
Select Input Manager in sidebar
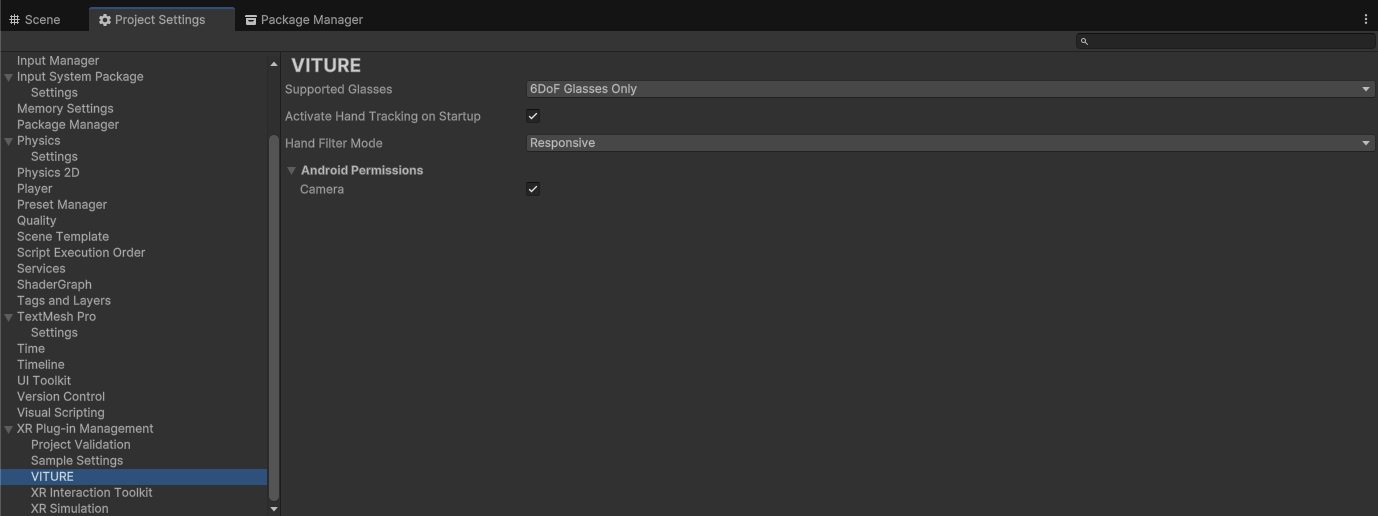tap(58, 61)
